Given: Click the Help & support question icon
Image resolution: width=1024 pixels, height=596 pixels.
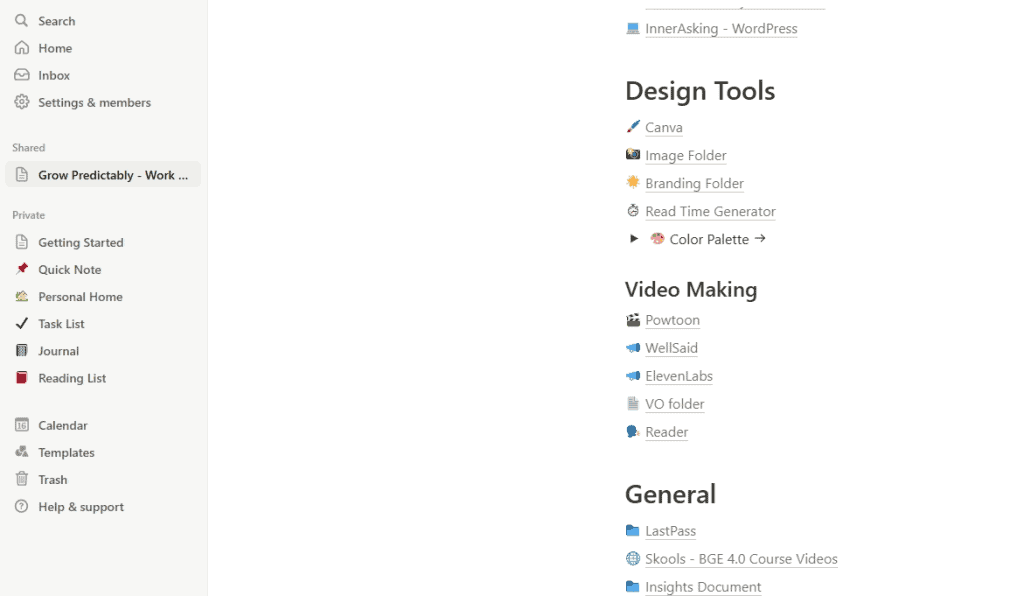Looking at the screenshot, I should (x=22, y=507).
